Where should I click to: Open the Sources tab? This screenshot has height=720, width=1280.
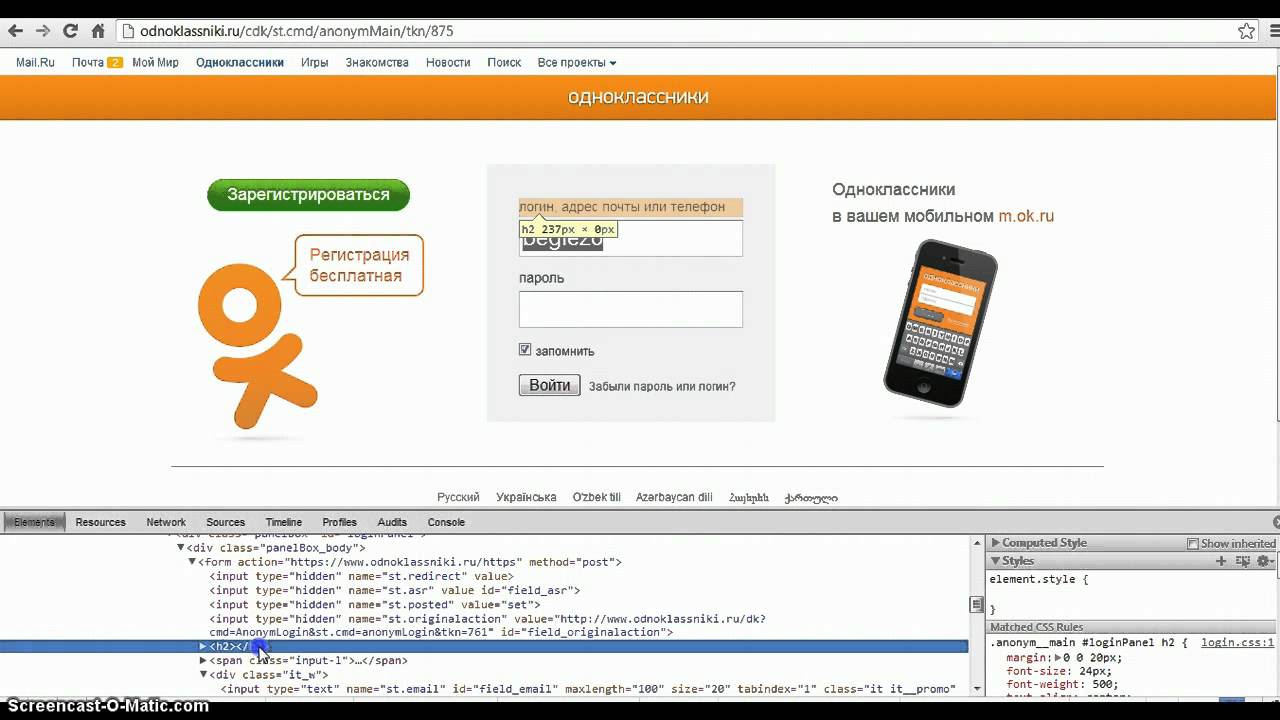point(225,522)
